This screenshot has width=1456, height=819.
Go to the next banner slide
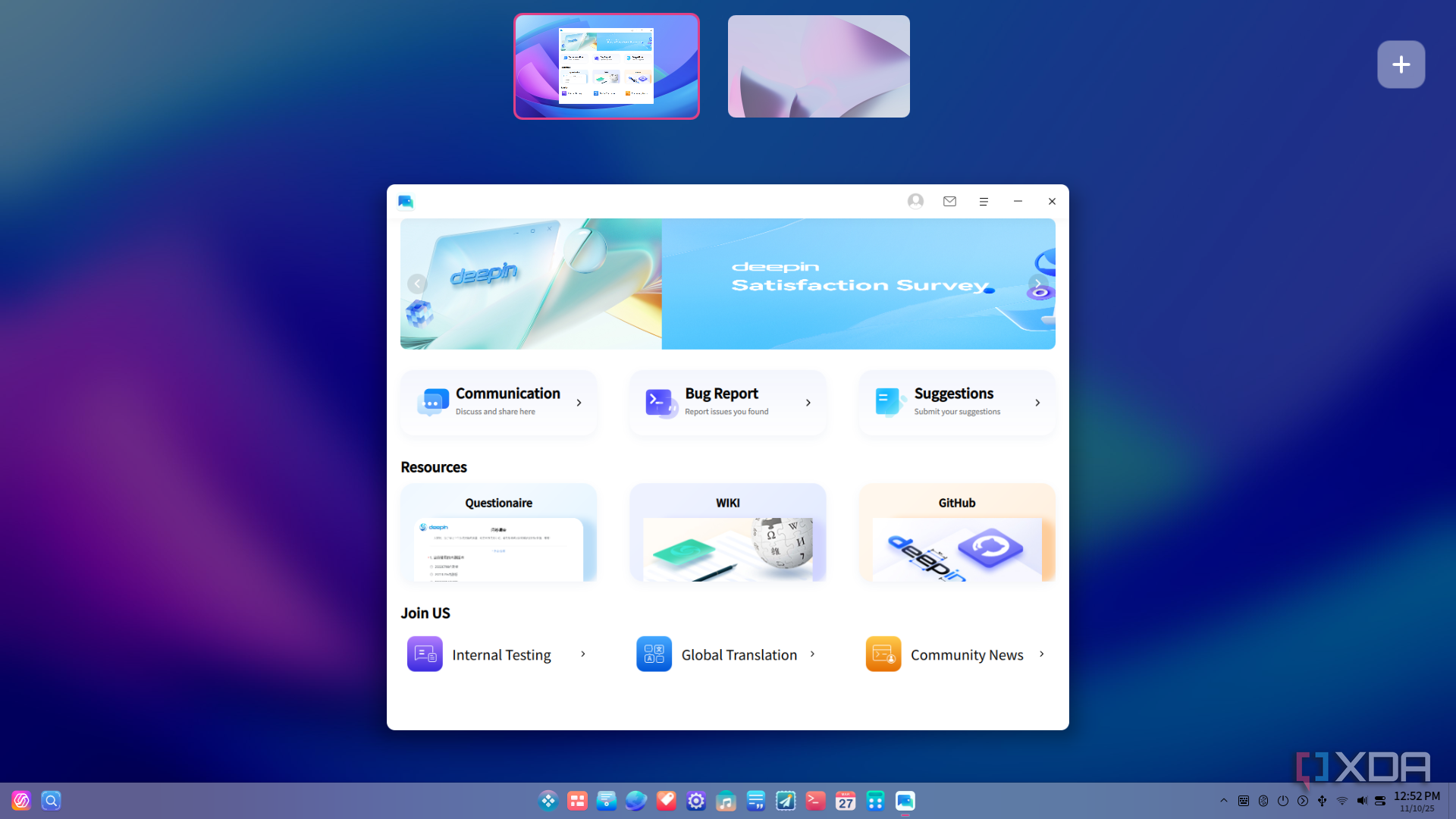pyautogui.click(x=1038, y=284)
